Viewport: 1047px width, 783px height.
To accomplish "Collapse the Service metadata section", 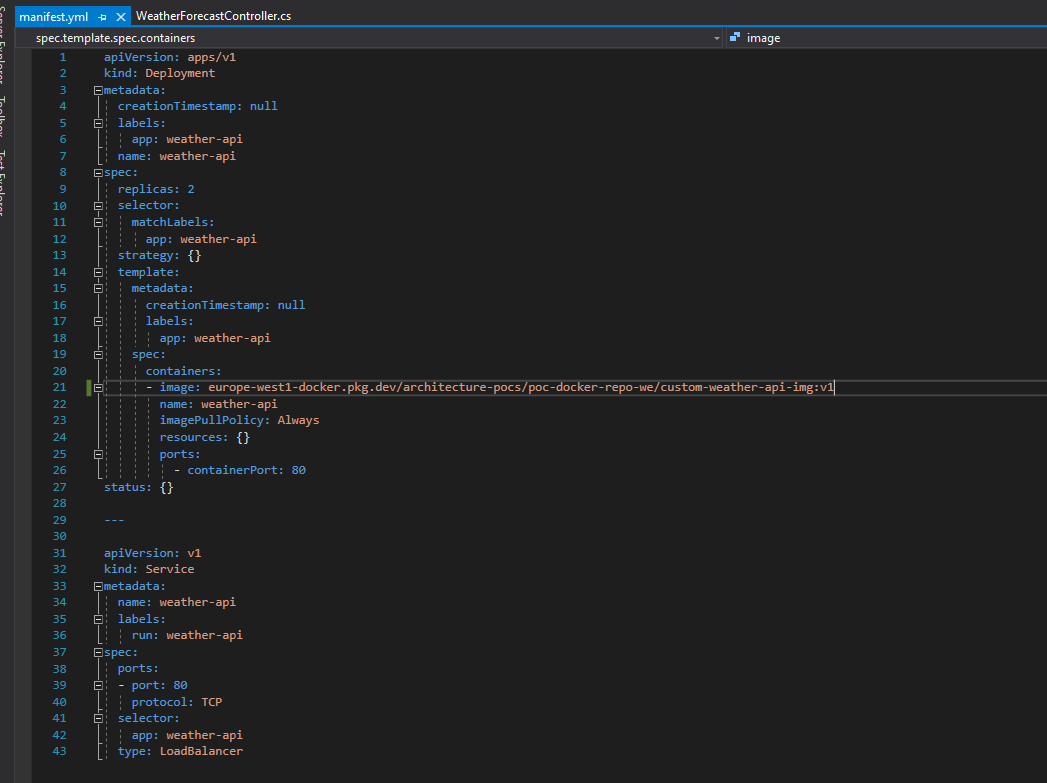I will tap(96, 585).
